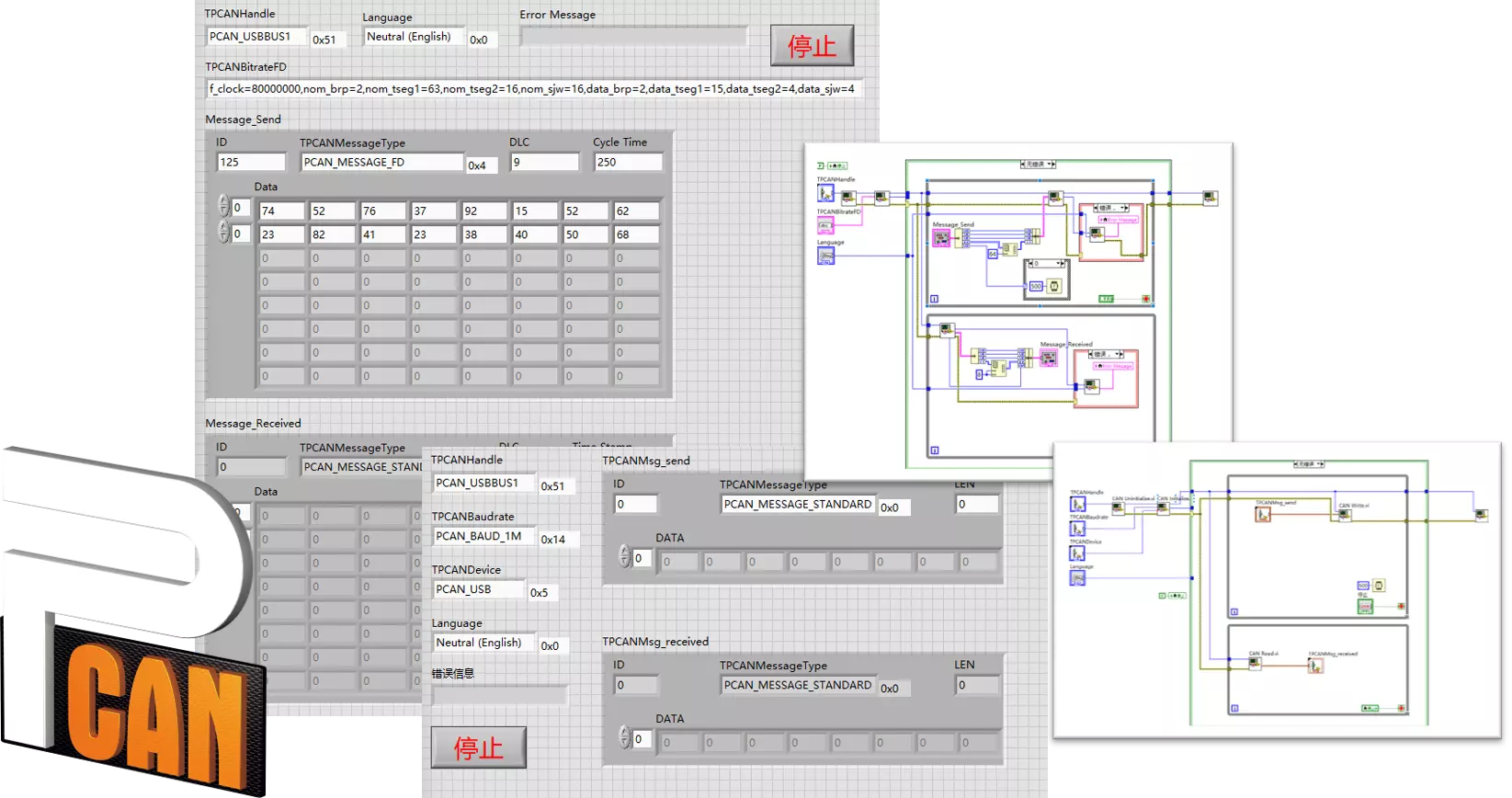Image resolution: width=1512 pixels, height=798 pixels.
Task: Click the wait timer beside the boxed 500 constant
Action: coord(1054,286)
